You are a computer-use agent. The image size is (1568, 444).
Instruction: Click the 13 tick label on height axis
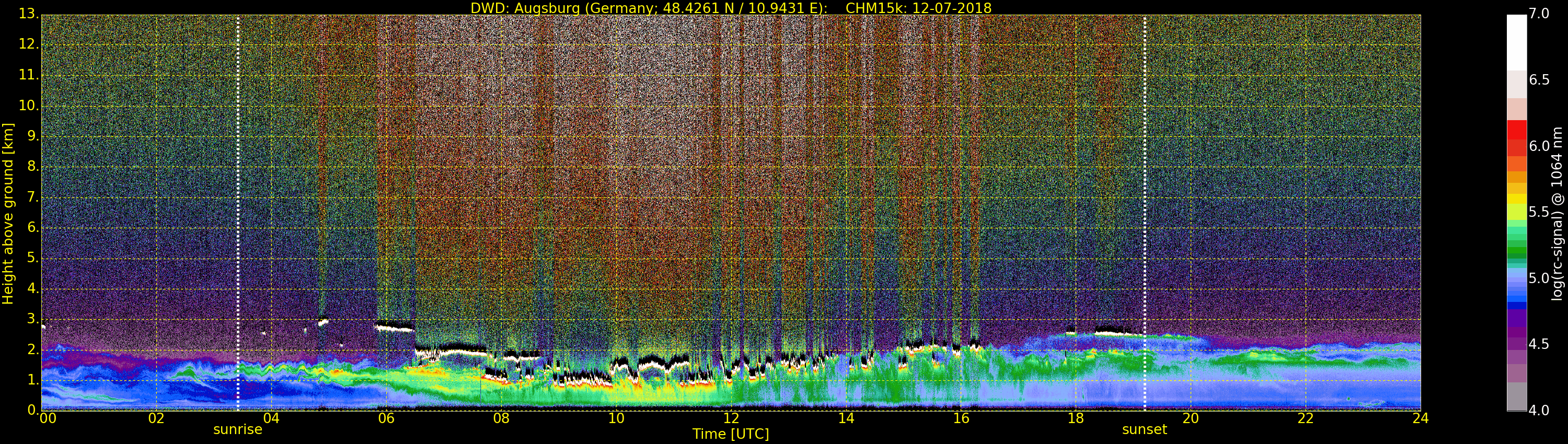pyautogui.click(x=28, y=14)
